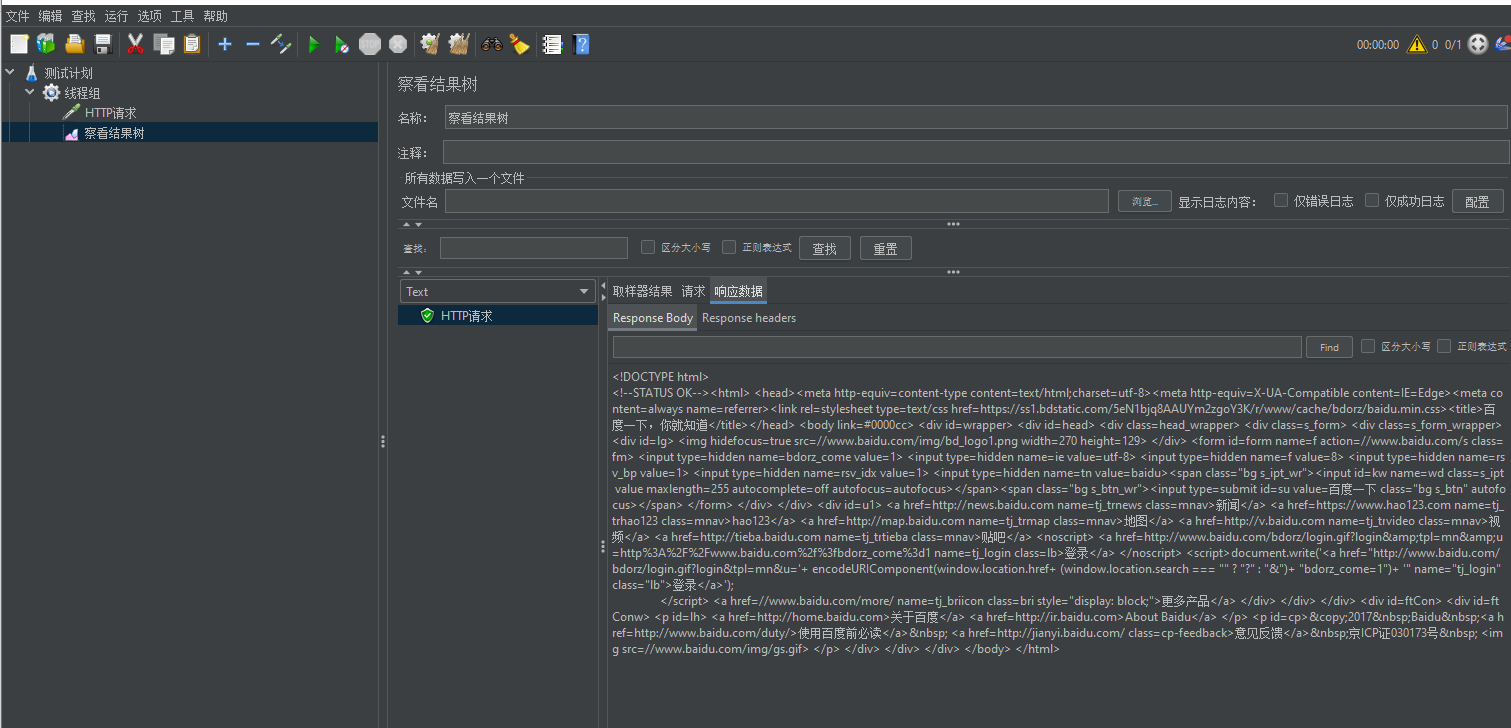Focus the 名称 input field
The width and height of the screenshot is (1511, 728).
click(x=975, y=118)
